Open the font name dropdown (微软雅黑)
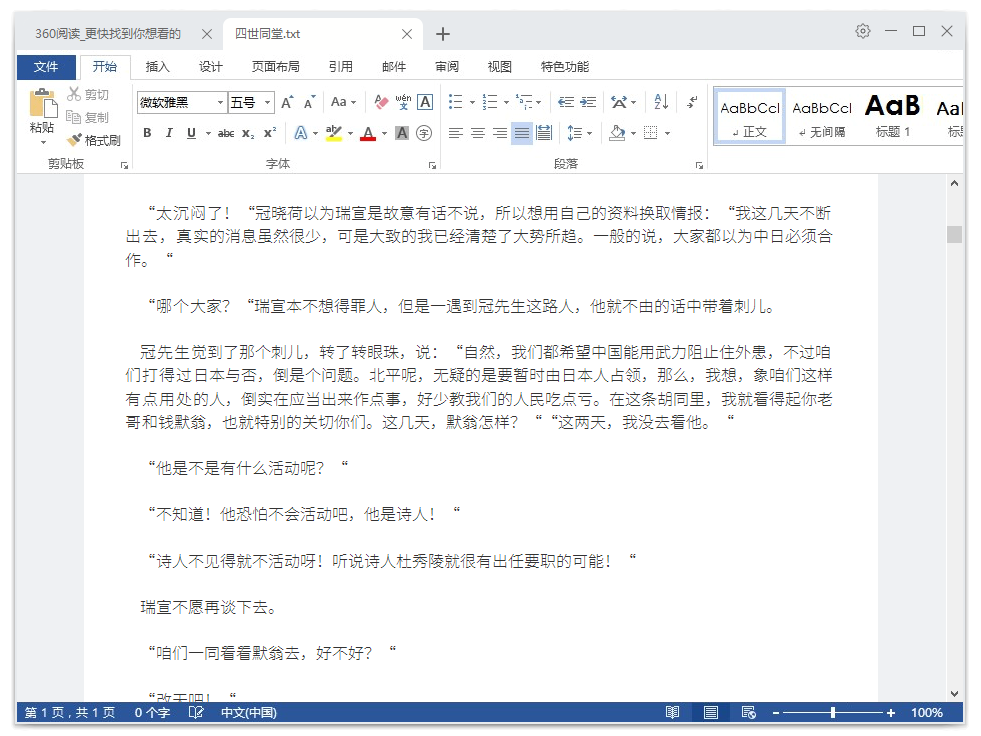The image size is (981, 736). click(220, 102)
